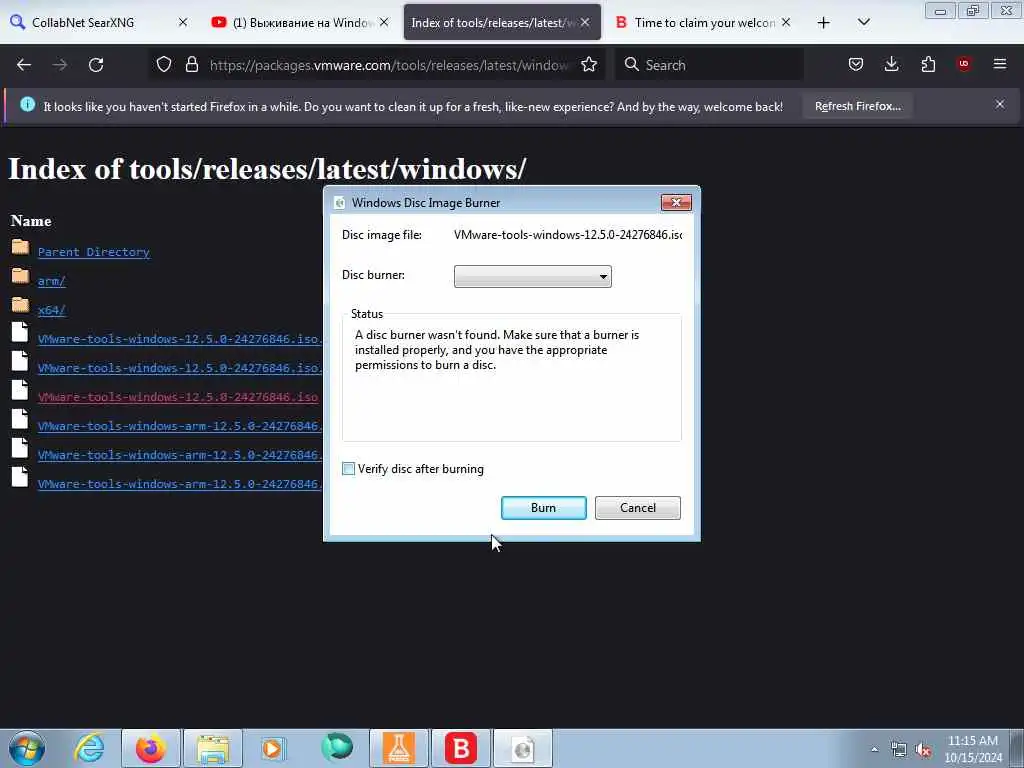This screenshot has height=768, width=1024.
Task: Close the YouTube Выживание tab
Action: [384, 22]
